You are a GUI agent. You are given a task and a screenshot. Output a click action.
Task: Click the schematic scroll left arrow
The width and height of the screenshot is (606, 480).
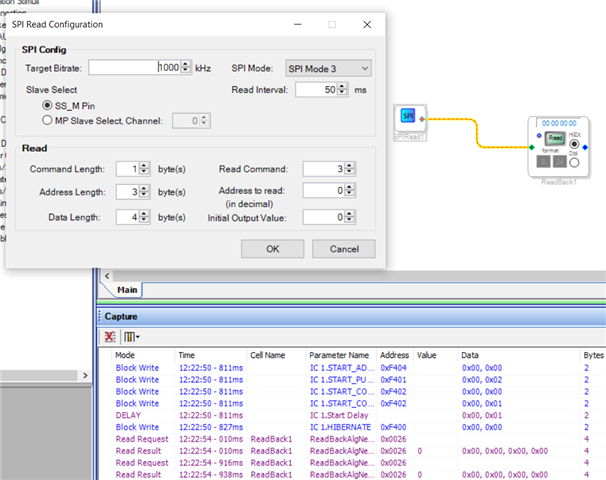(107, 276)
